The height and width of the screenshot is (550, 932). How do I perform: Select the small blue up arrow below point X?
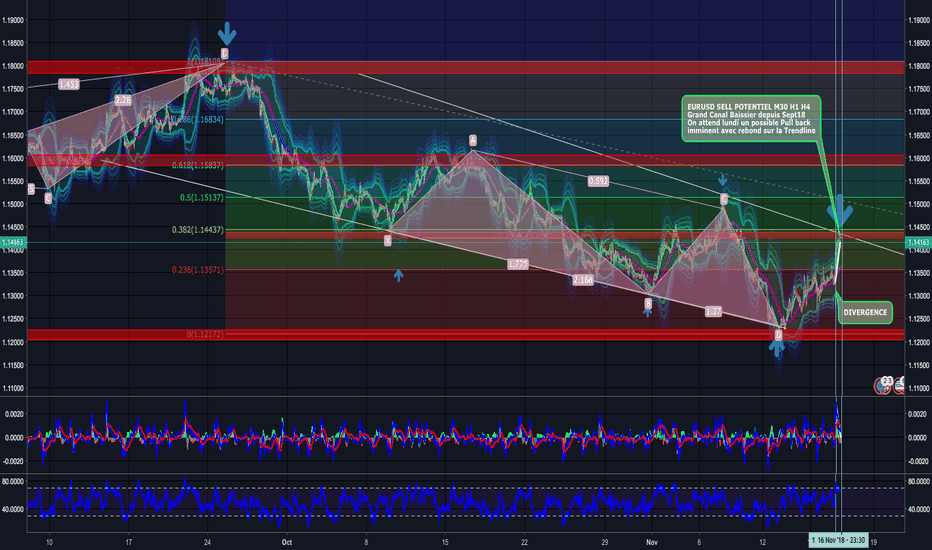pyautogui.click(x=398, y=275)
